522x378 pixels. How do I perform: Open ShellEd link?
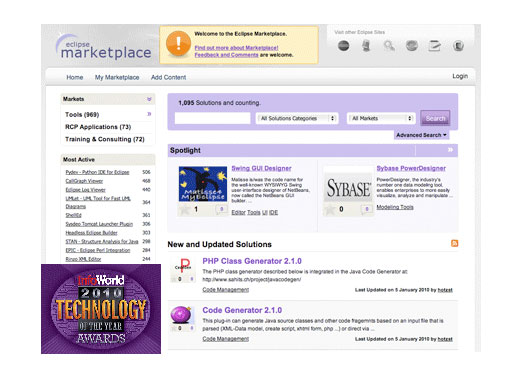73,215
